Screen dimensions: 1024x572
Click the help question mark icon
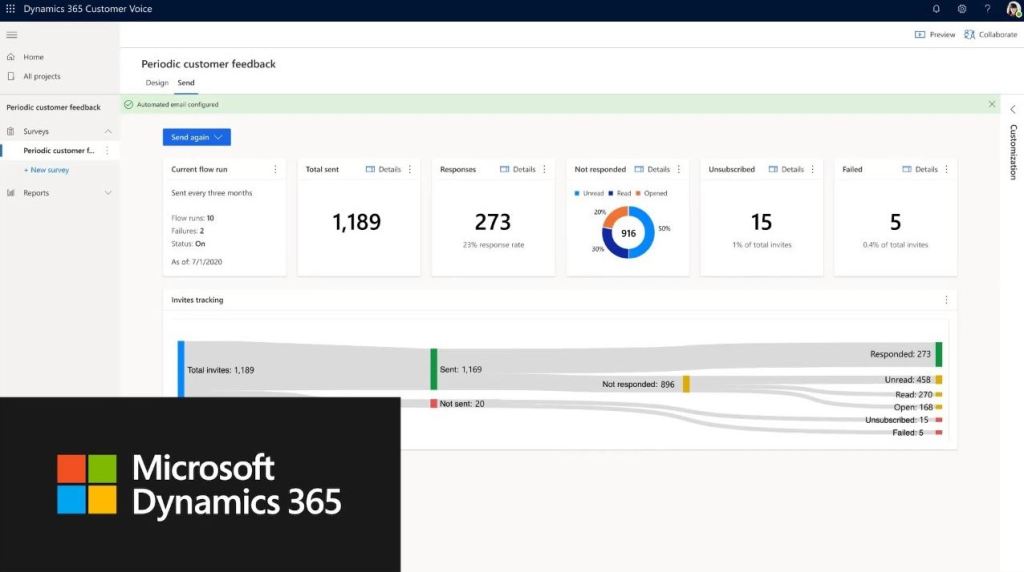[987, 9]
